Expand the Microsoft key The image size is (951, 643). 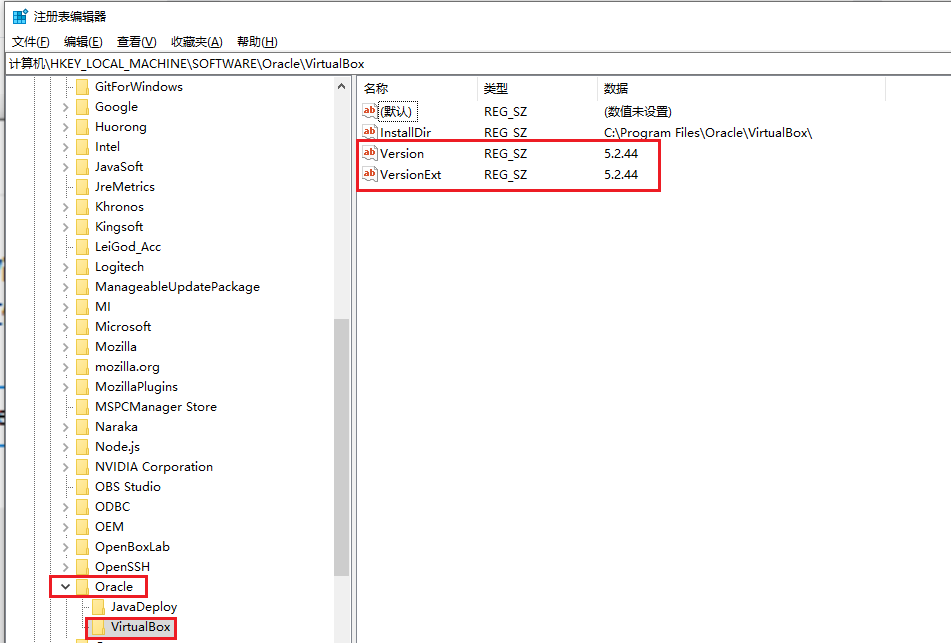coord(66,328)
